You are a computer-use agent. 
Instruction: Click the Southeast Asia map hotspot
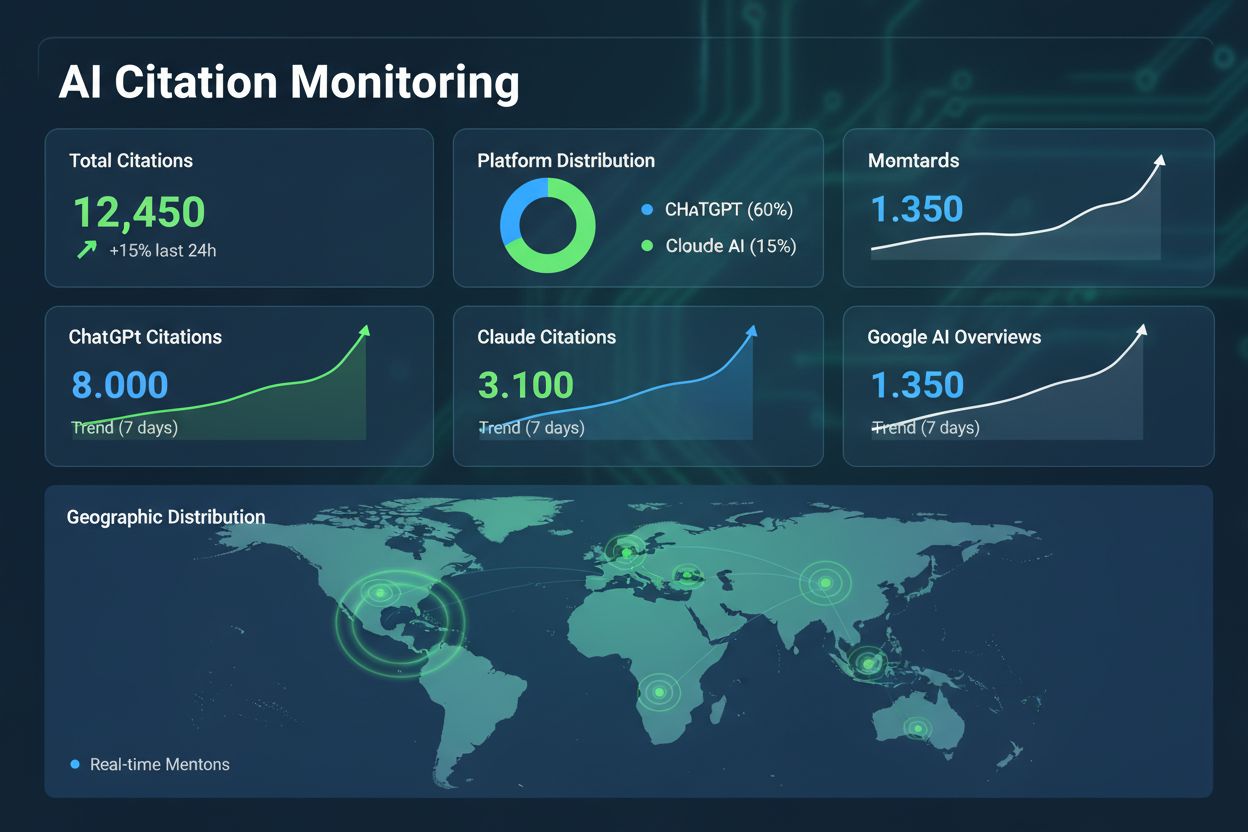tap(867, 662)
